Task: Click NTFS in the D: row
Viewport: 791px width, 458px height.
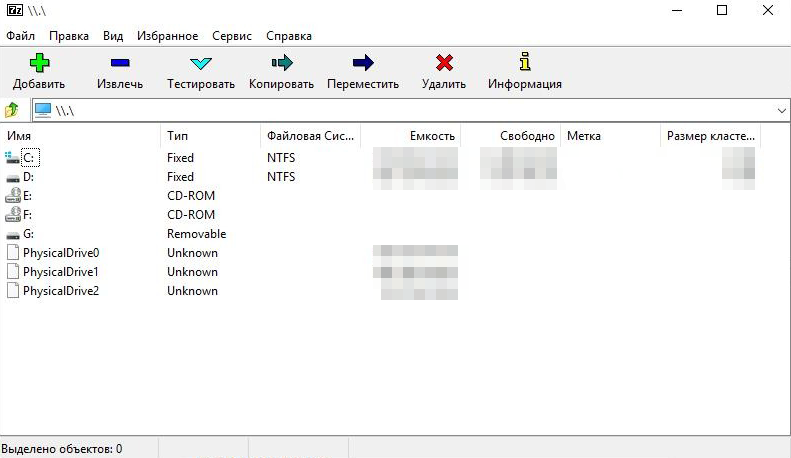Action: click(281, 177)
